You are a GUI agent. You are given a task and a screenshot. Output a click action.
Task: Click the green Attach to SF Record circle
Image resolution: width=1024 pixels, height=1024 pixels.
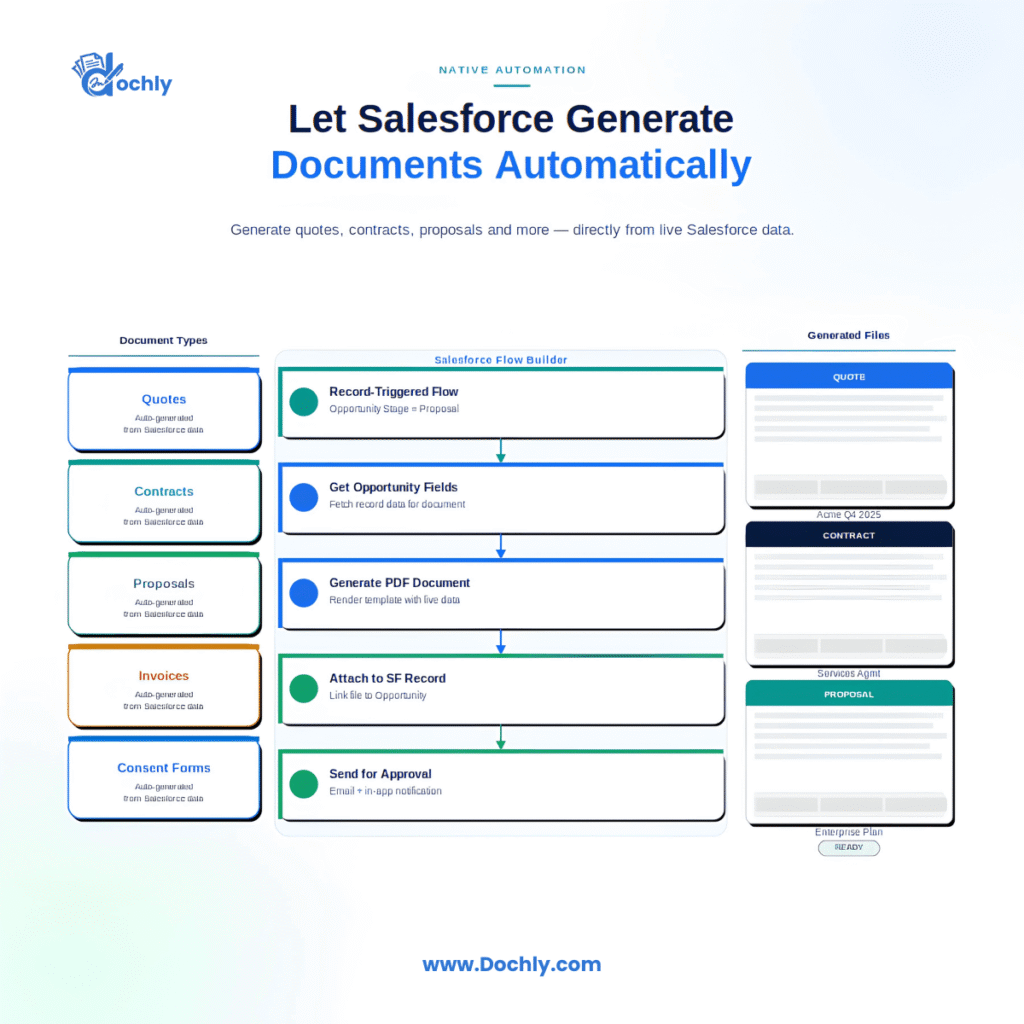pyautogui.click(x=304, y=688)
